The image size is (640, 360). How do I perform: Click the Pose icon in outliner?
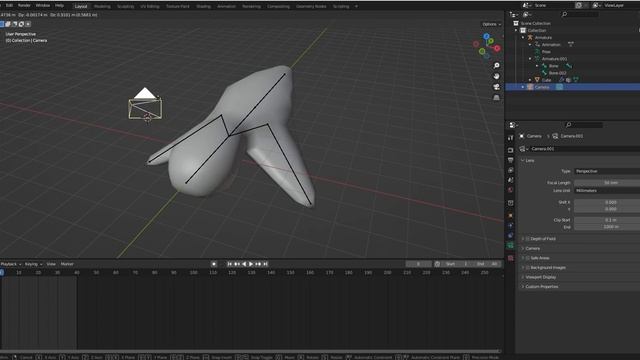pyautogui.click(x=537, y=51)
